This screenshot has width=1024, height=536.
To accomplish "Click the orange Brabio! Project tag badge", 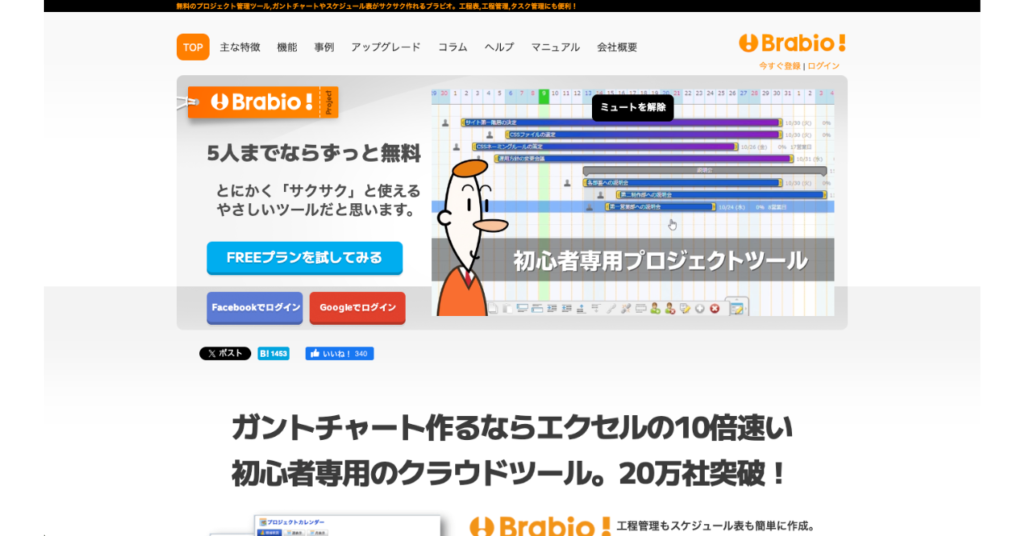I will tap(263, 102).
